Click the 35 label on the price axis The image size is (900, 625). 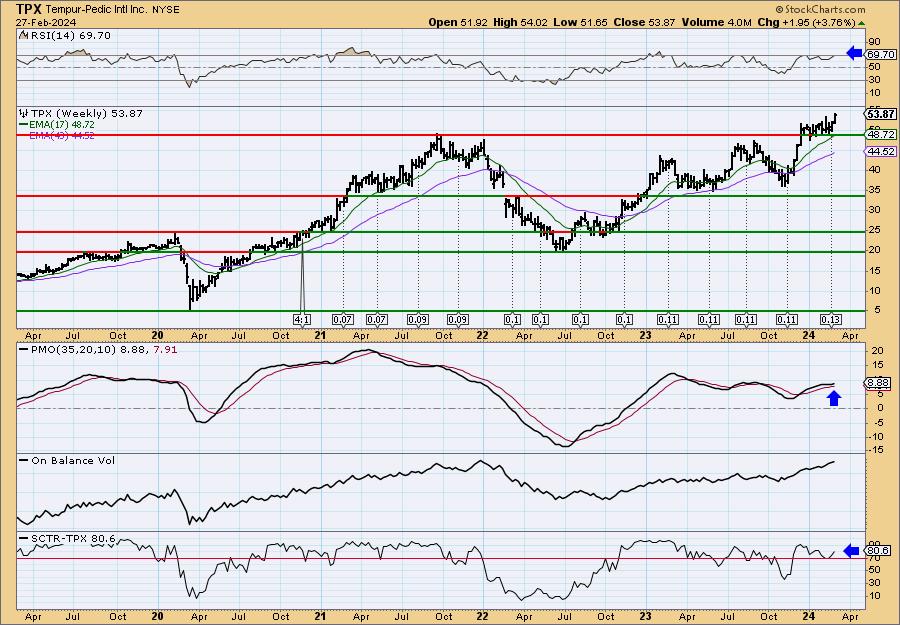[874, 189]
